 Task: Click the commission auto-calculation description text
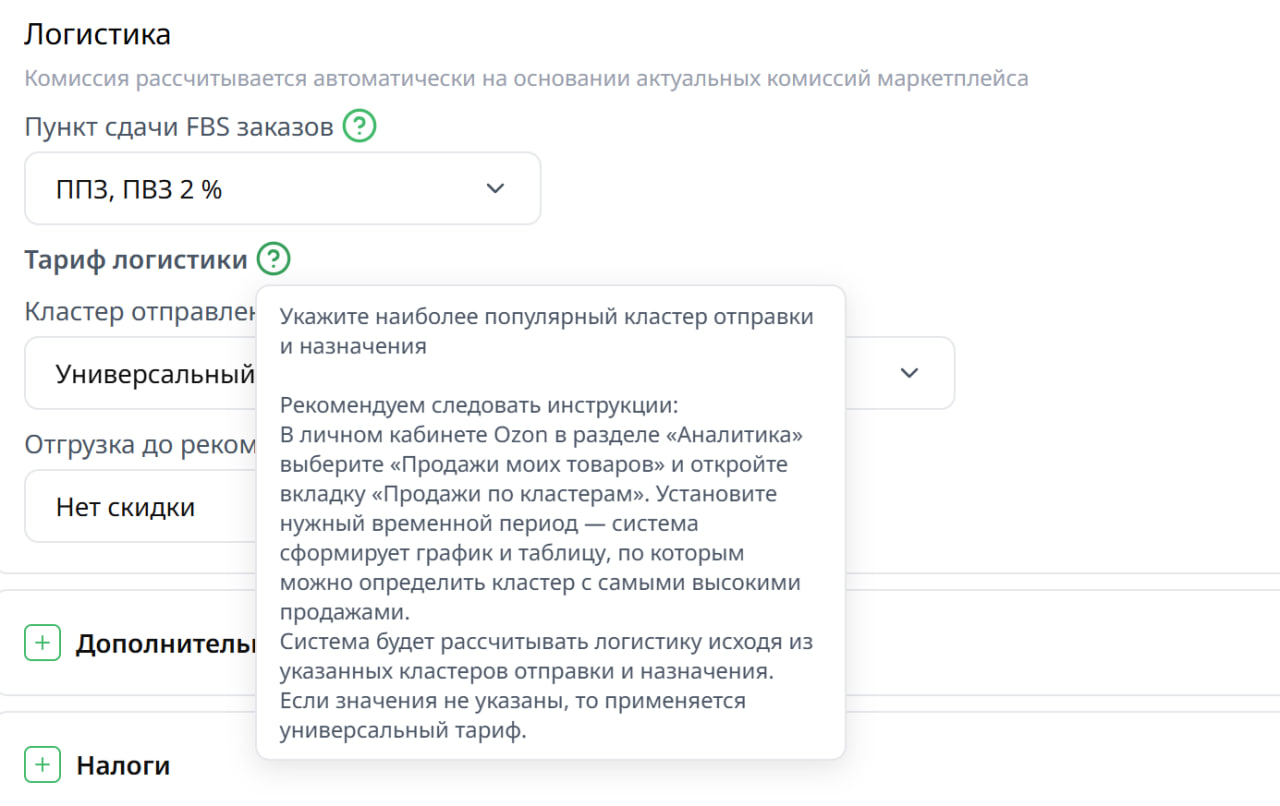click(x=527, y=78)
